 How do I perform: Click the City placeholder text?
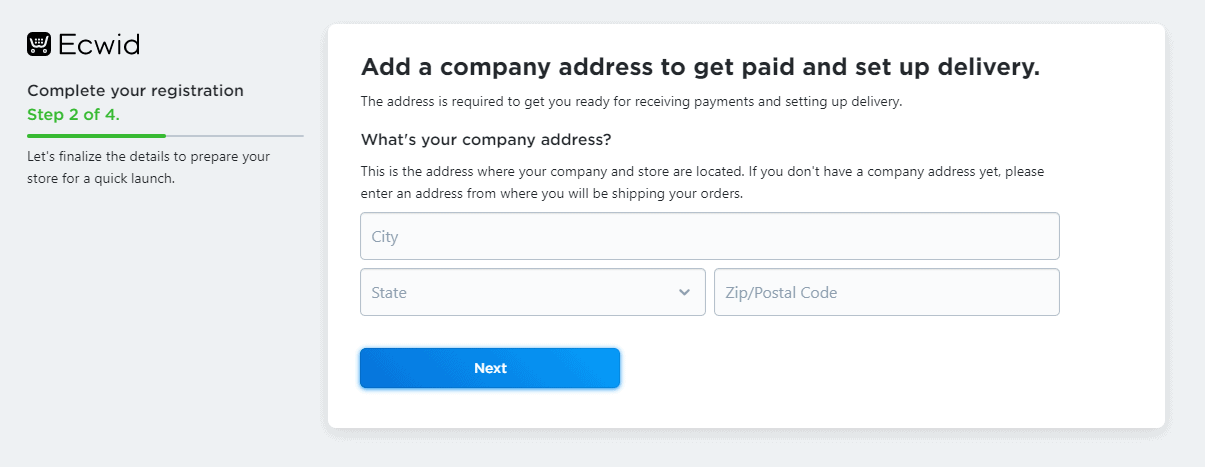coord(385,237)
